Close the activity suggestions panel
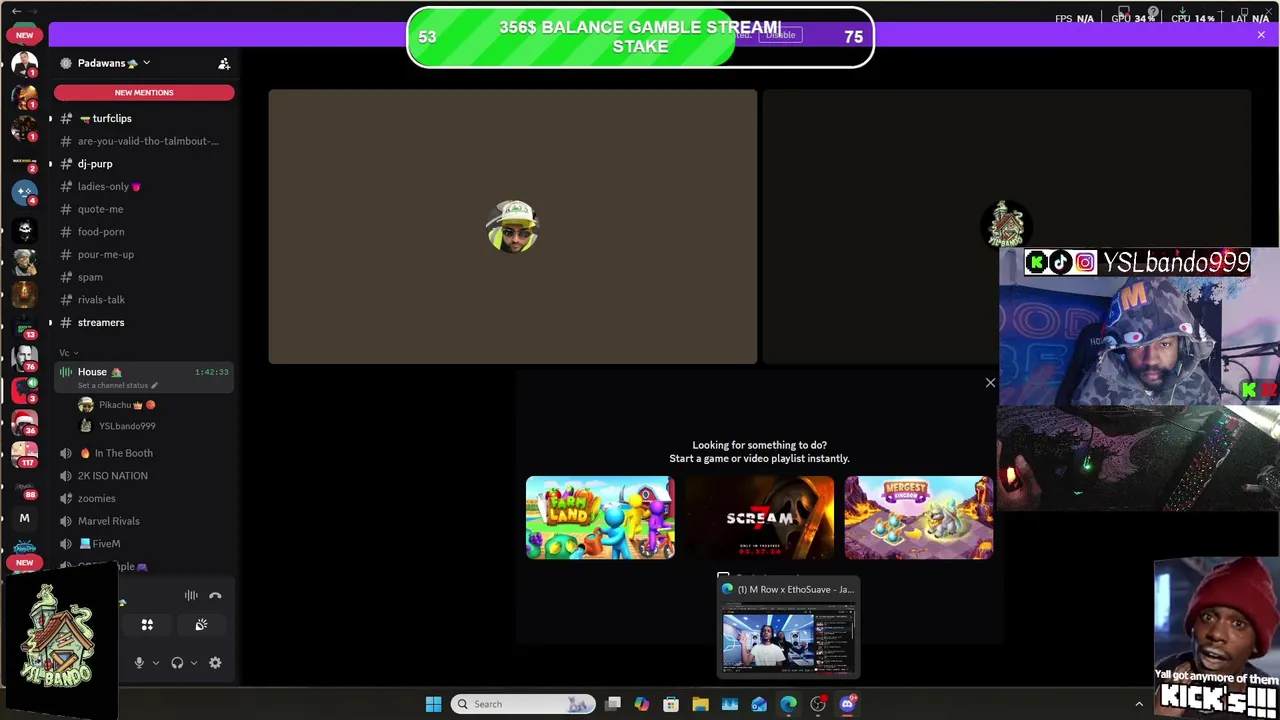Image resolution: width=1280 pixels, height=720 pixels. coord(990,383)
